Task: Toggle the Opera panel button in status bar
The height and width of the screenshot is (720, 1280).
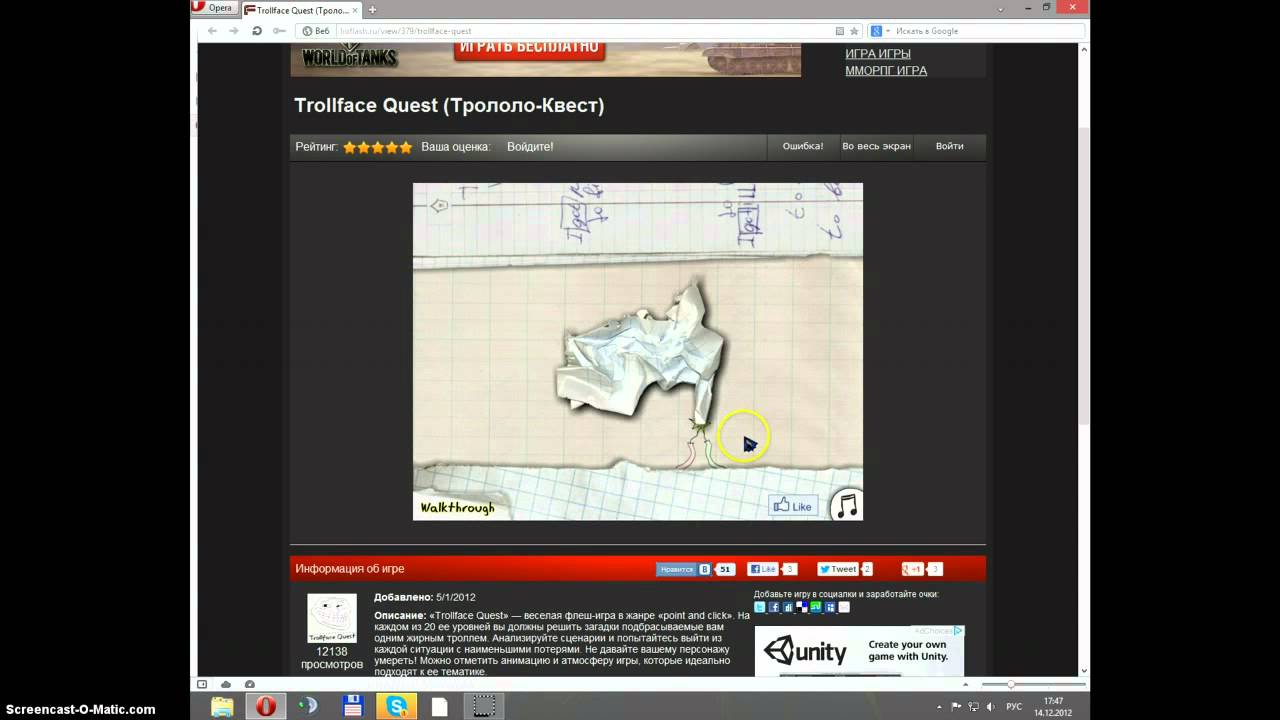Action: pyautogui.click(x=202, y=684)
